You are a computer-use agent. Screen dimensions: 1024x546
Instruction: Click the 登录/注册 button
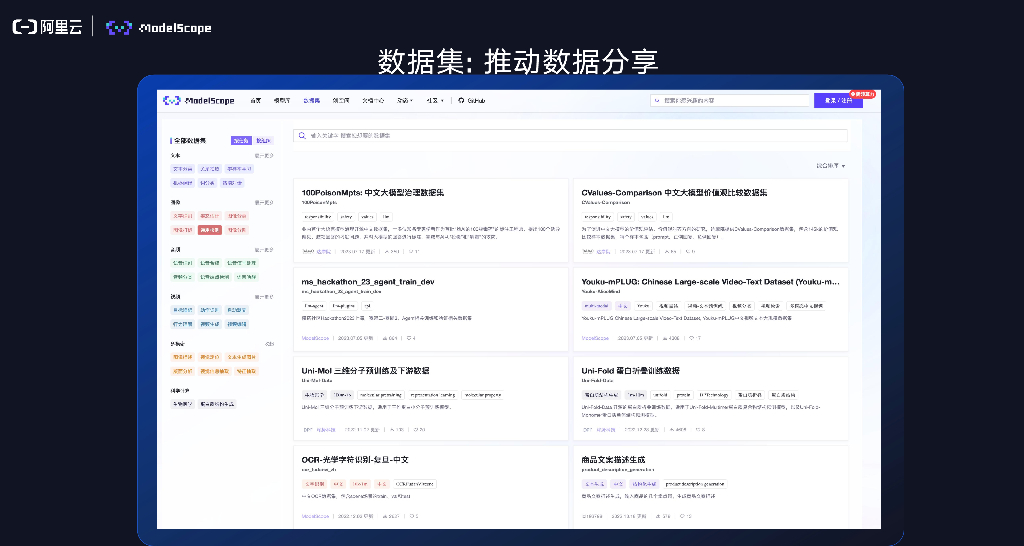[x=838, y=101]
